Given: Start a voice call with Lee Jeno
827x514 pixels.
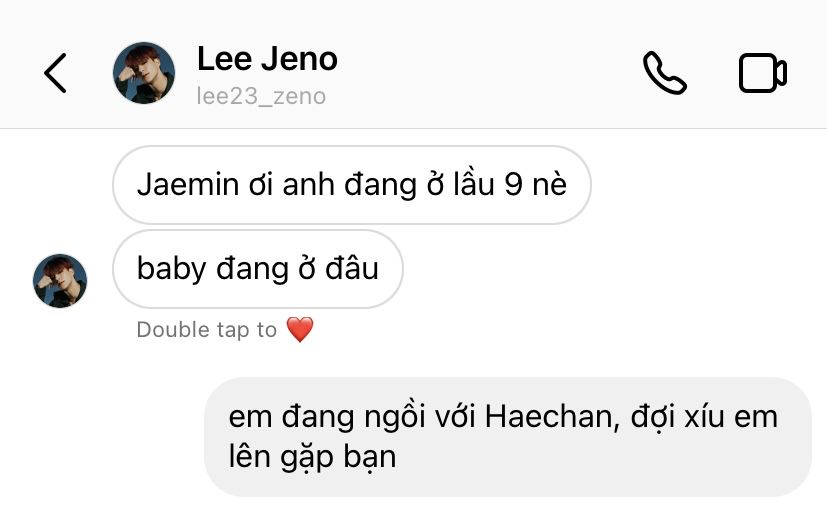Looking at the screenshot, I should point(665,73).
